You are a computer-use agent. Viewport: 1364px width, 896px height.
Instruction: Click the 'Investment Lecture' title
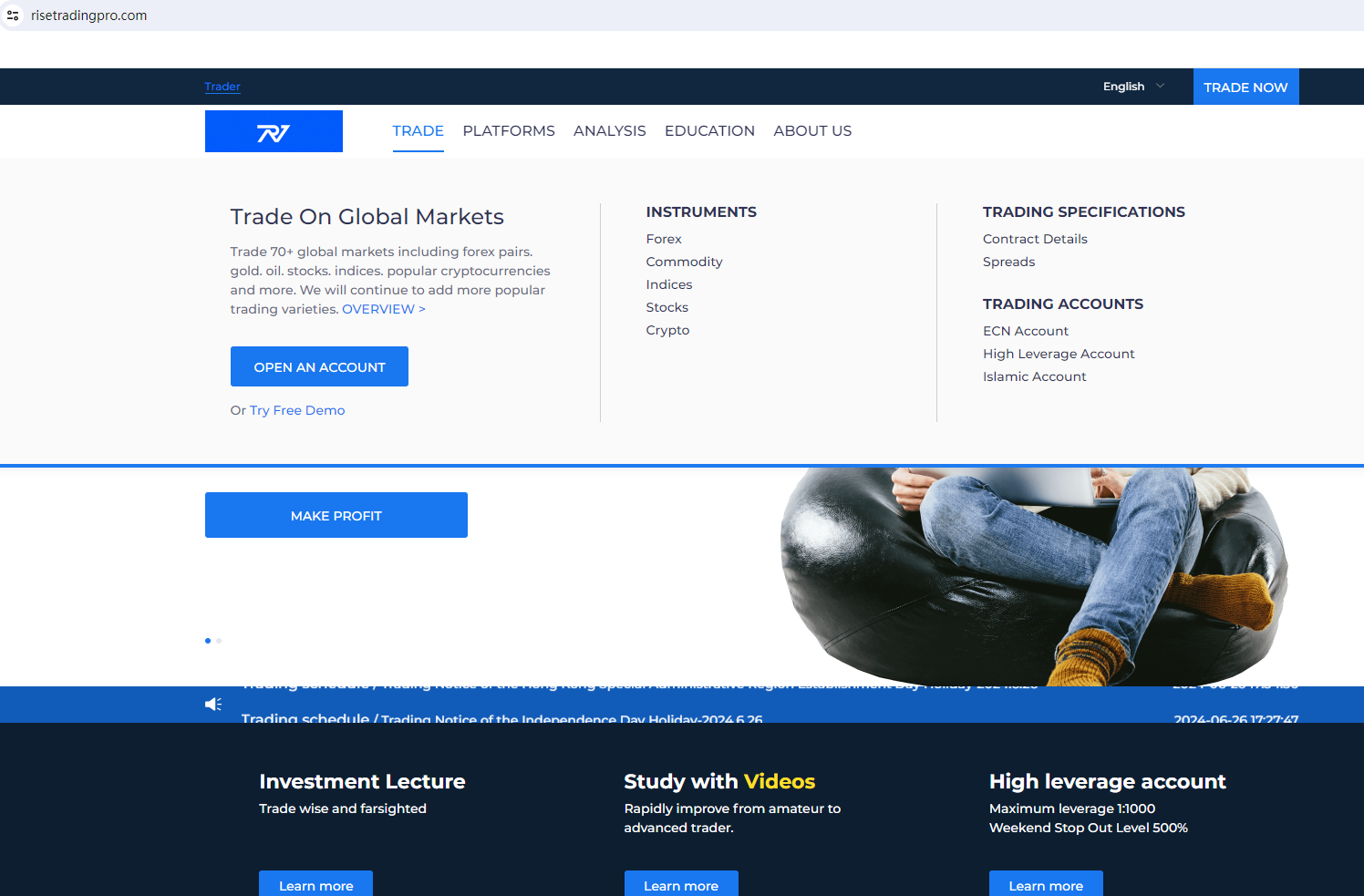pyautogui.click(x=362, y=781)
